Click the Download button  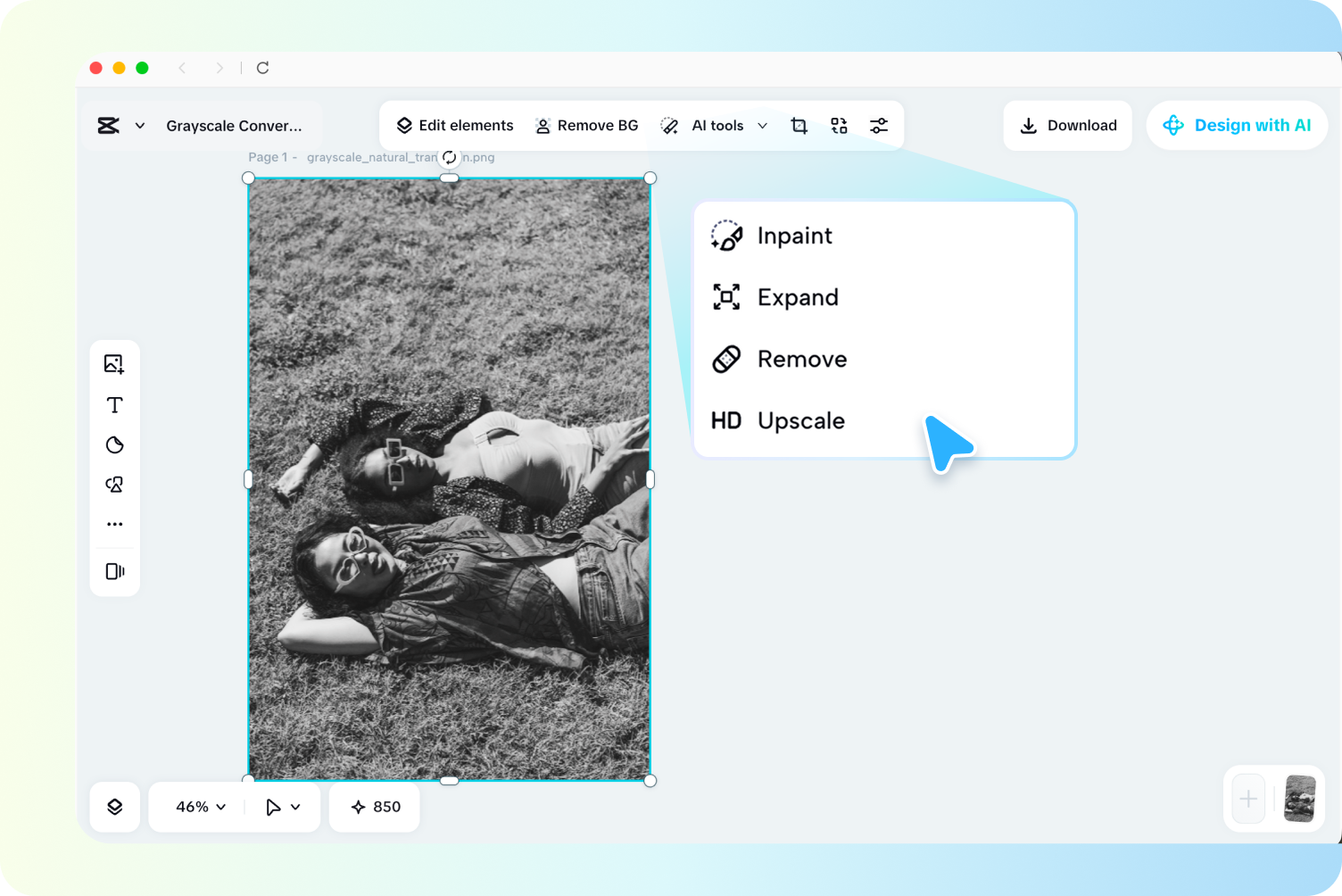(x=1067, y=125)
